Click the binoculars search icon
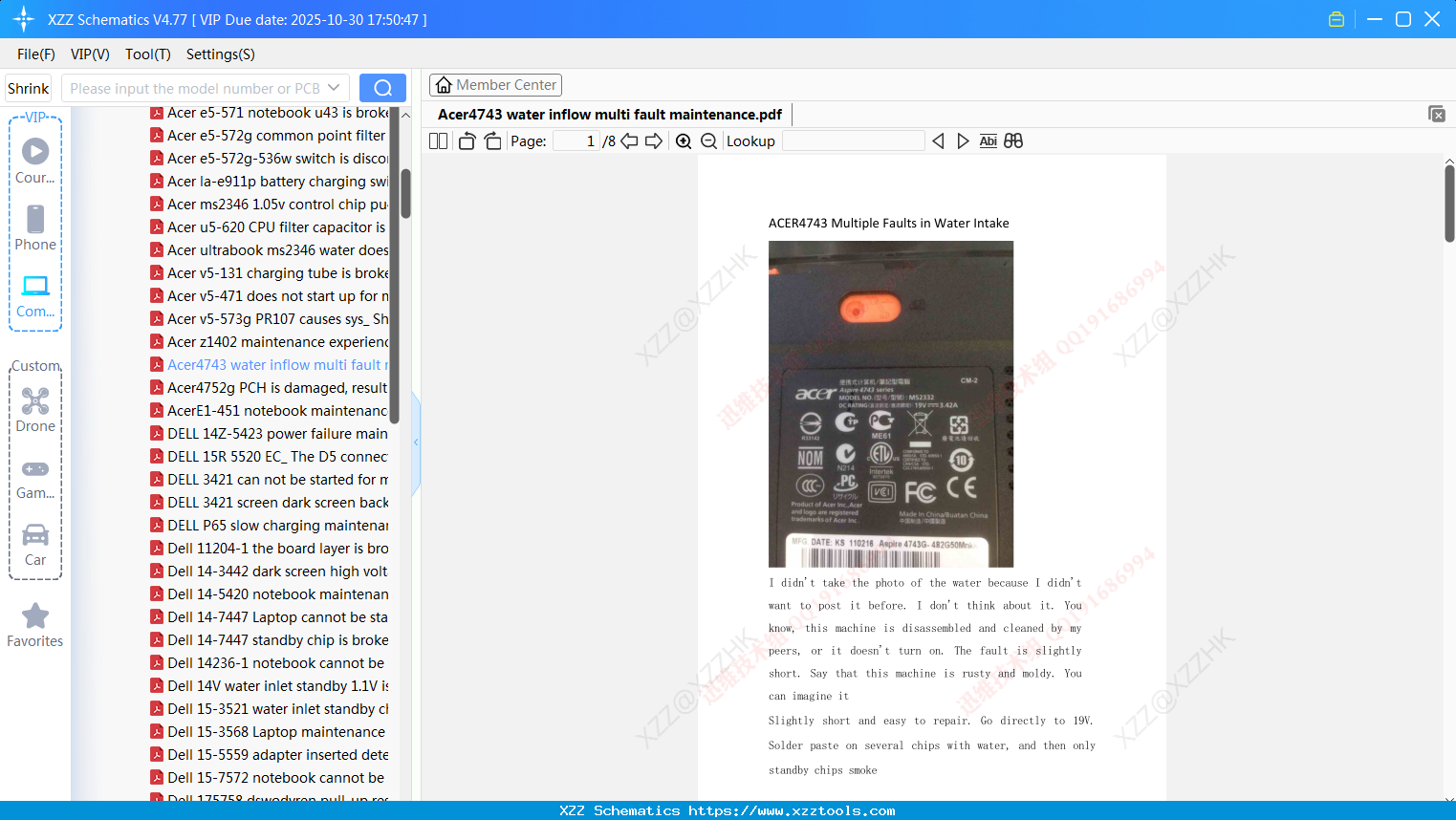The image size is (1456, 820). 1013,141
